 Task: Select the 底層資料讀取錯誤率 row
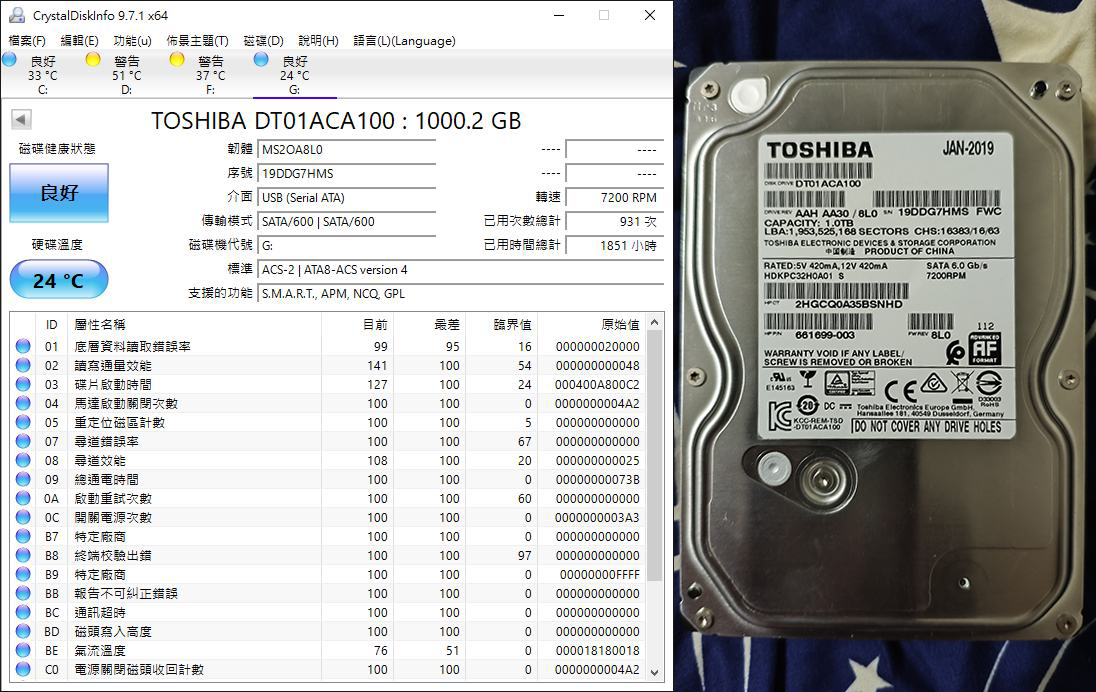[x=329, y=346]
